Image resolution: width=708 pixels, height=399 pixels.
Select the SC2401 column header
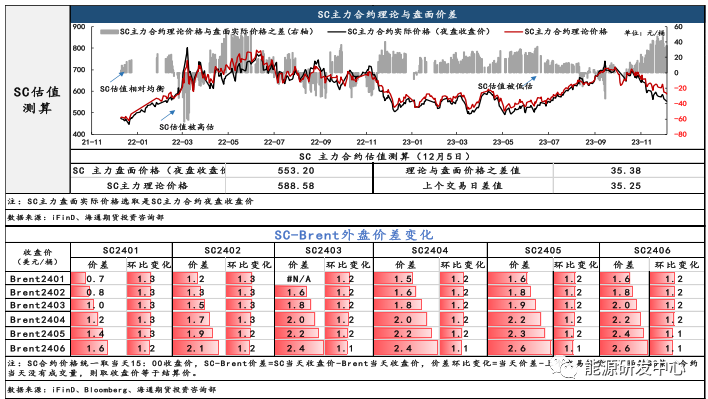click(x=121, y=250)
